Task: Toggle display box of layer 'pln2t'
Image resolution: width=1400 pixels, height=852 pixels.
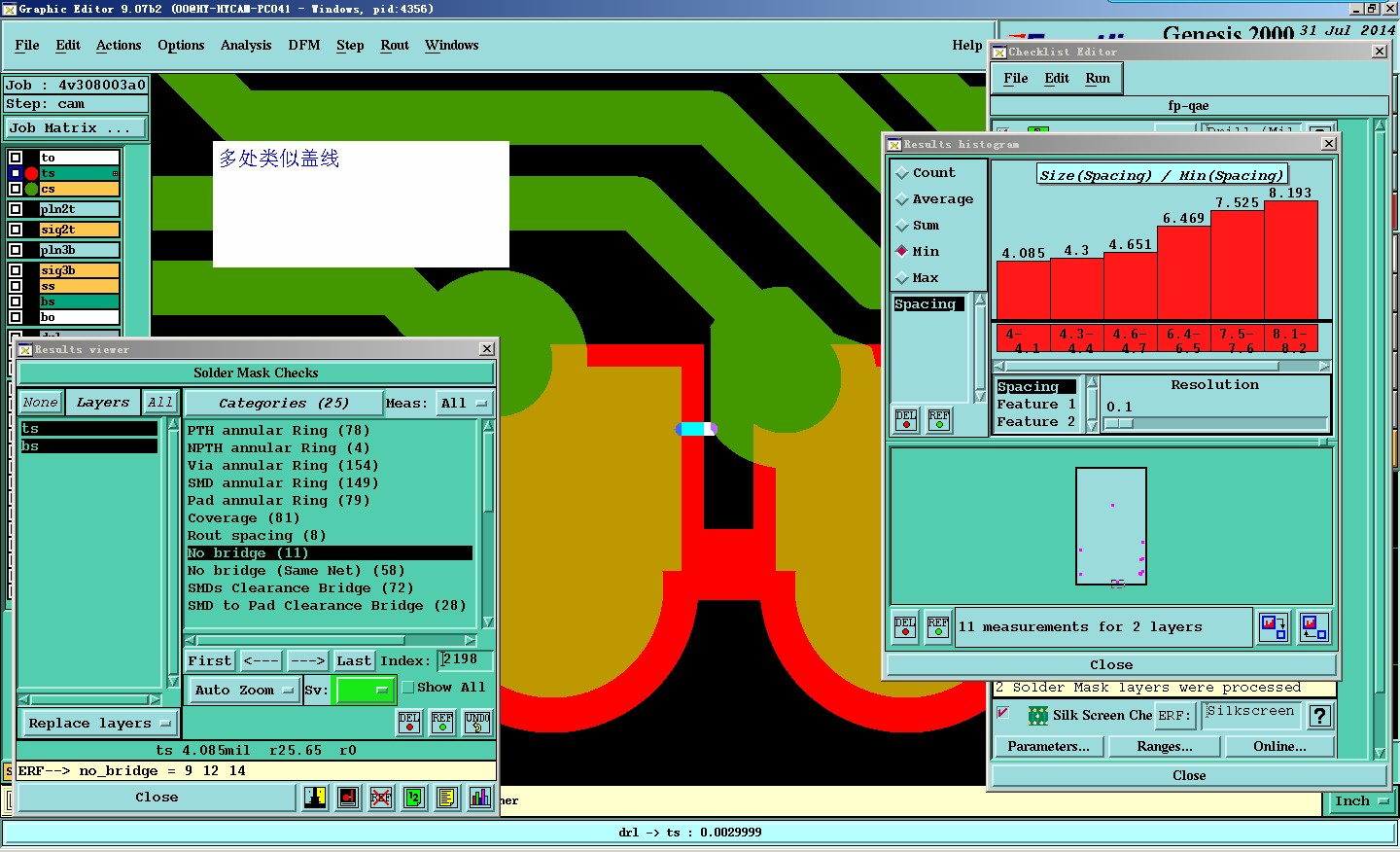Action: pos(16,209)
